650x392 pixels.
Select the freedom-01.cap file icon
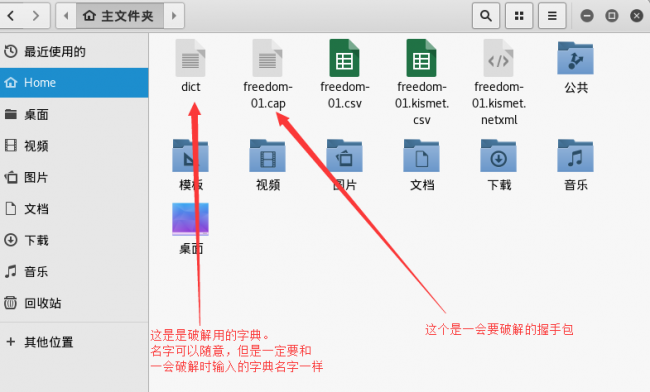tap(267, 58)
